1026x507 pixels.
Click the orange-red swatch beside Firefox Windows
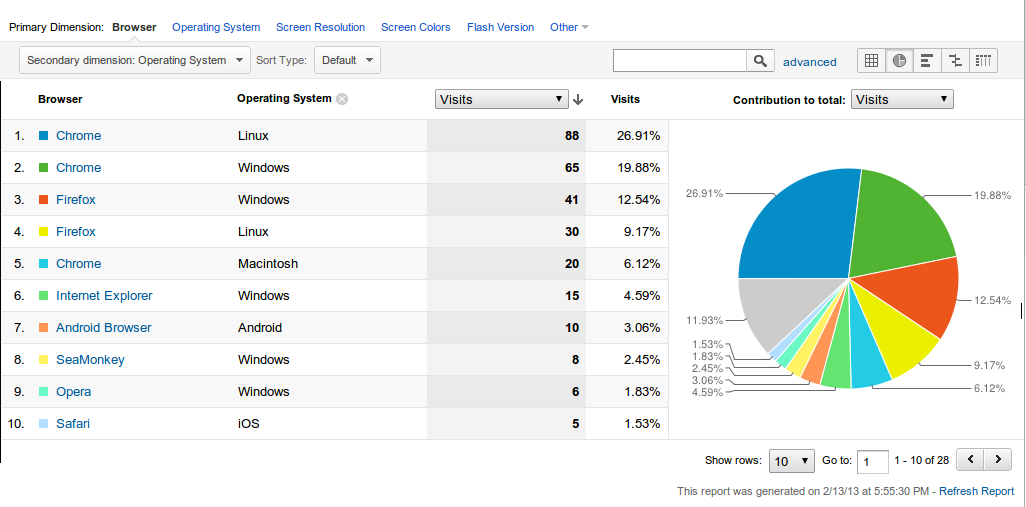click(44, 200)
